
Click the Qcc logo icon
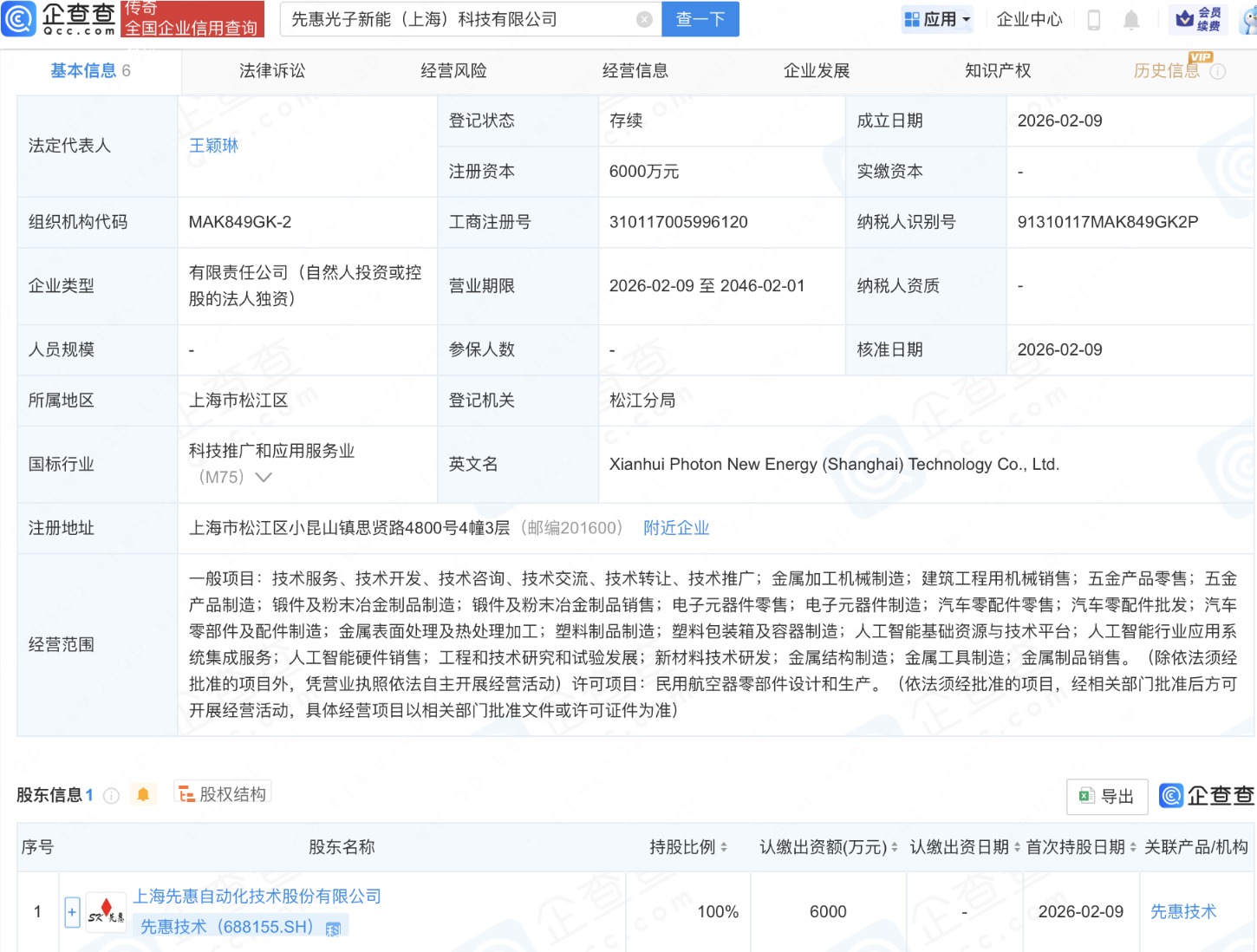[19, 18]
